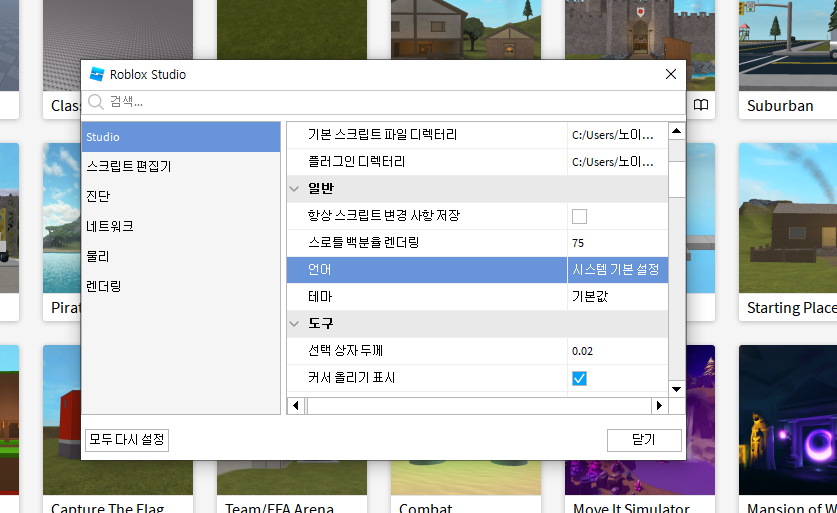Click the horizontal scrollbar right arrow

tap(659, 406)
